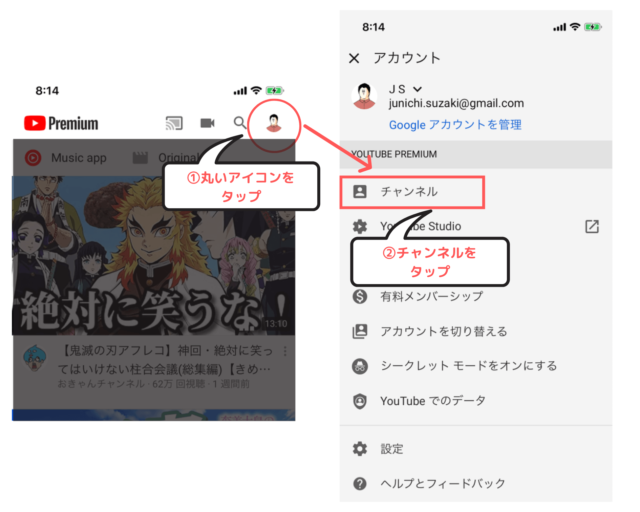Open Google アカウントを管理 link

pyautogui.click(x=455, y=125)
